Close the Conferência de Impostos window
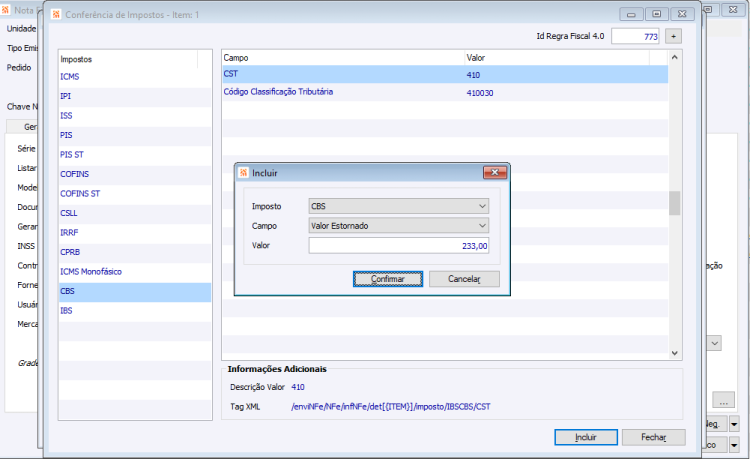750x459 pixels. click(x=683, y=14)
